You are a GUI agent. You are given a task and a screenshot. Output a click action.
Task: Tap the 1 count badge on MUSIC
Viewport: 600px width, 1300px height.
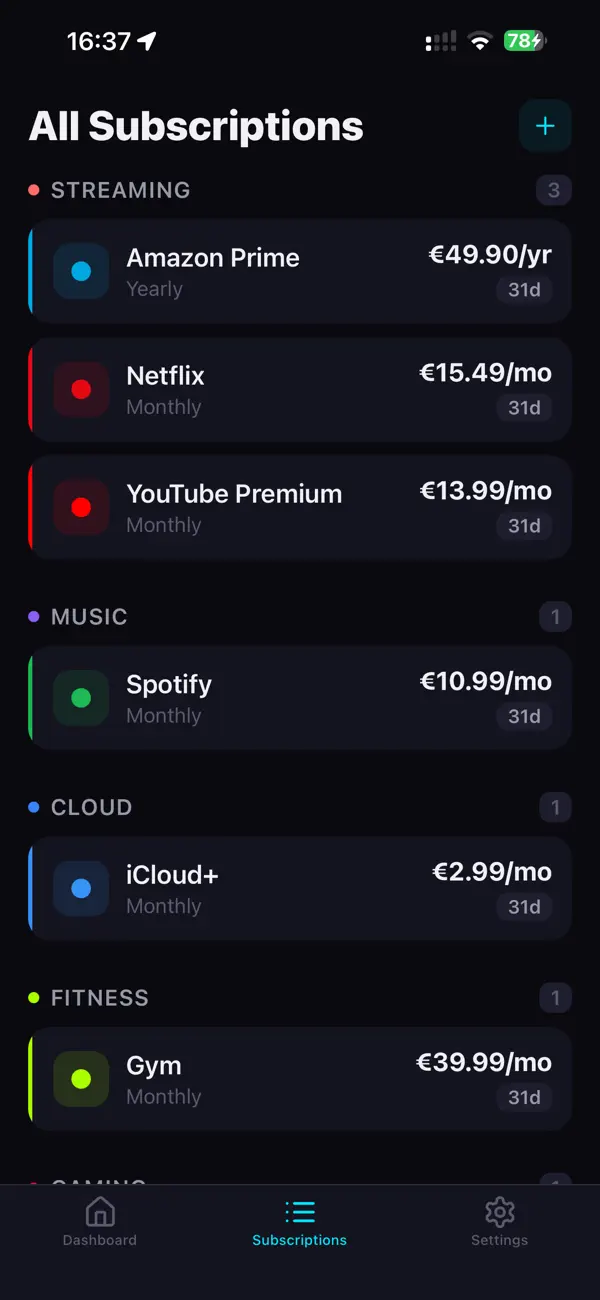(x=555, y=617)
